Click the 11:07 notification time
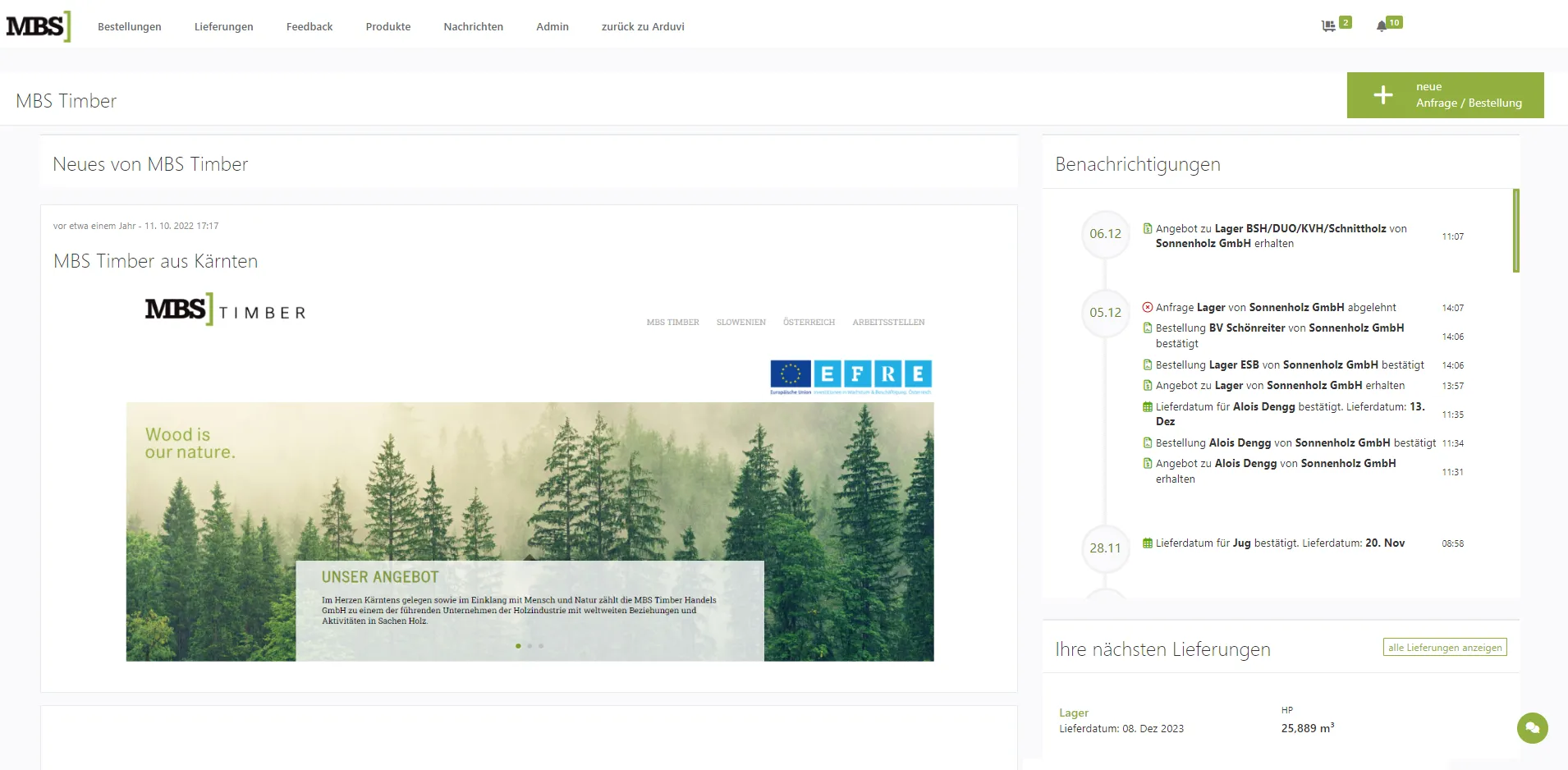The height and width of the screenshot is (770, 1568). [x=1453, y=236]
